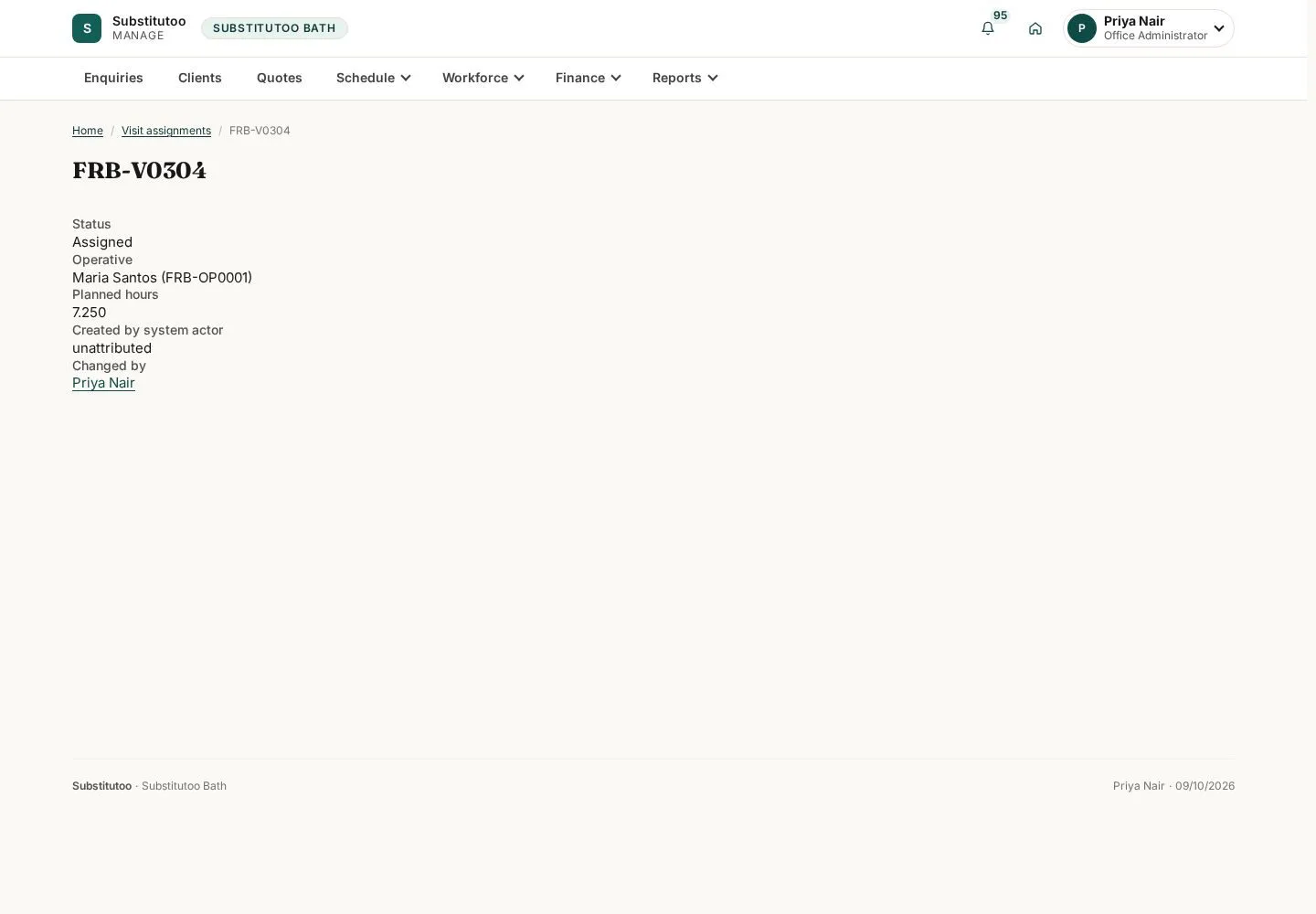
Task: Expand the Reports dropdown menu
Action: coord(685,78)
